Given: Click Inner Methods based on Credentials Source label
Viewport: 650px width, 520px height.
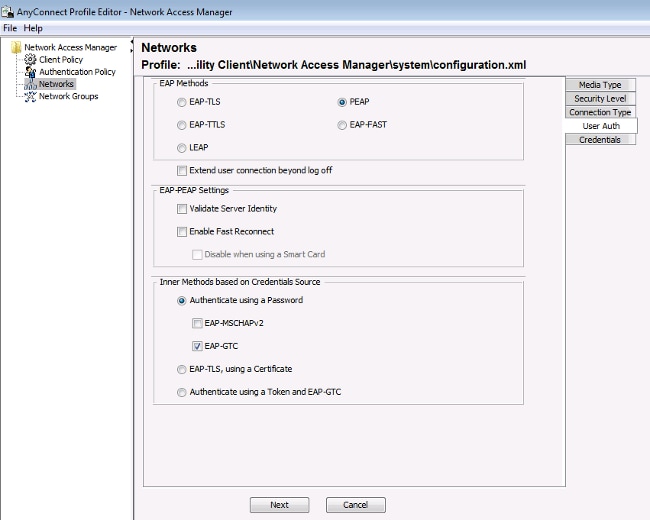Looking at the screenshot, I should point(240,282).
